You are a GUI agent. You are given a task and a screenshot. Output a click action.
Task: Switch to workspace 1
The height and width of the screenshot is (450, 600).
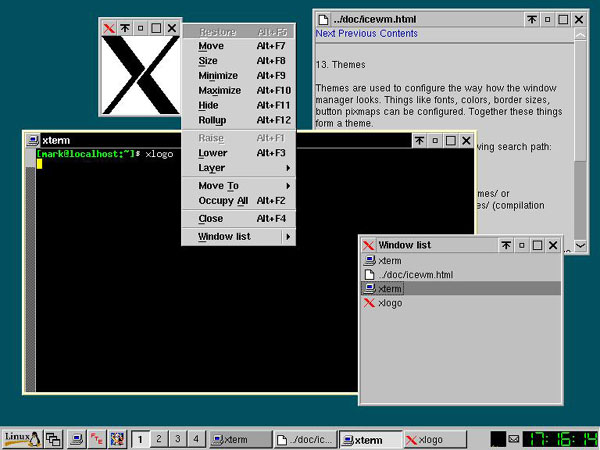pos(140,439)
